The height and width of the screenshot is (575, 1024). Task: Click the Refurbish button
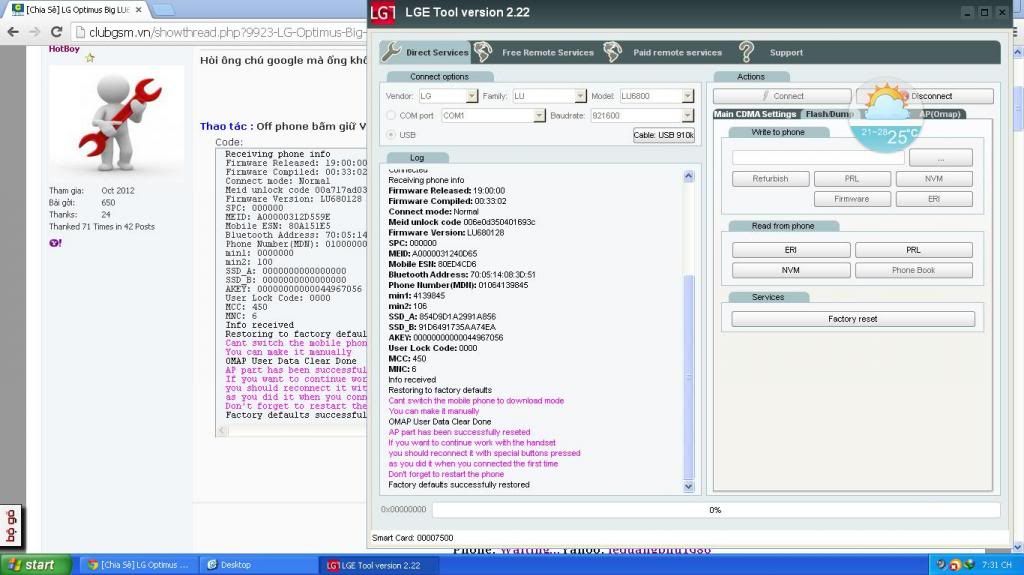pyautogui.click(x=771, y=178)
